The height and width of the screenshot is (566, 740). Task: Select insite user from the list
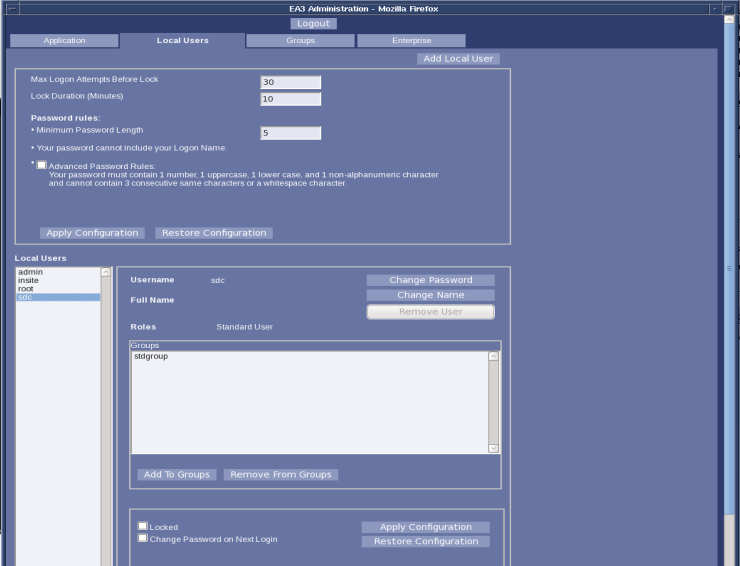[x=29, y=281]
